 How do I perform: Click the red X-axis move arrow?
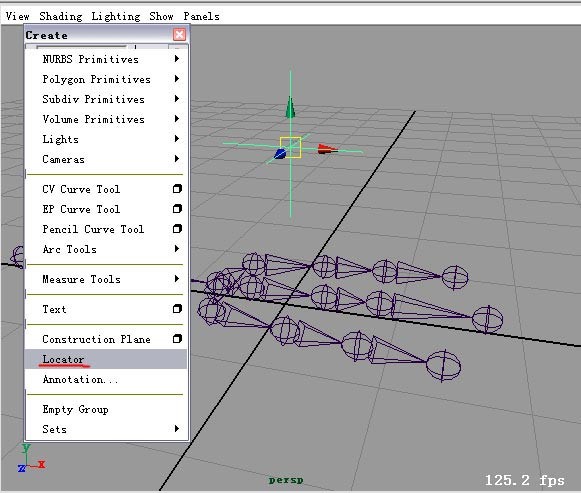pos(328,149)
